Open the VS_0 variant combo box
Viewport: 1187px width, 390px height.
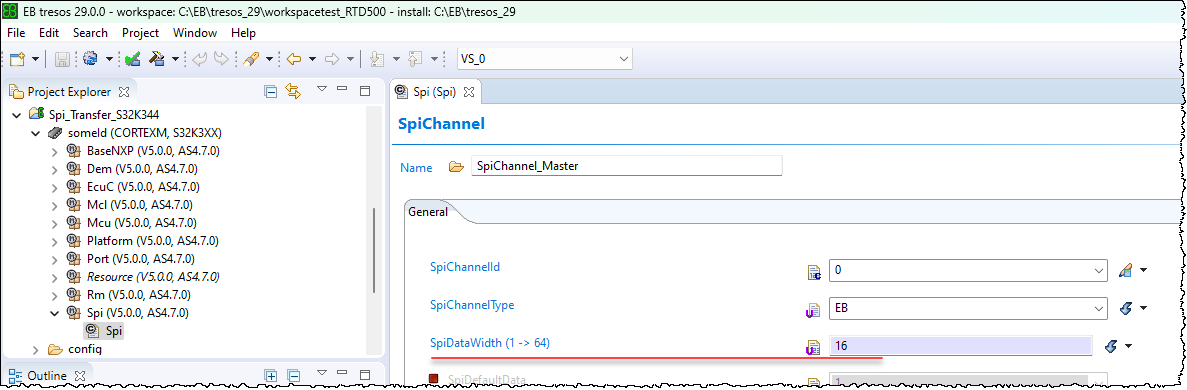(x=544, y=58)
